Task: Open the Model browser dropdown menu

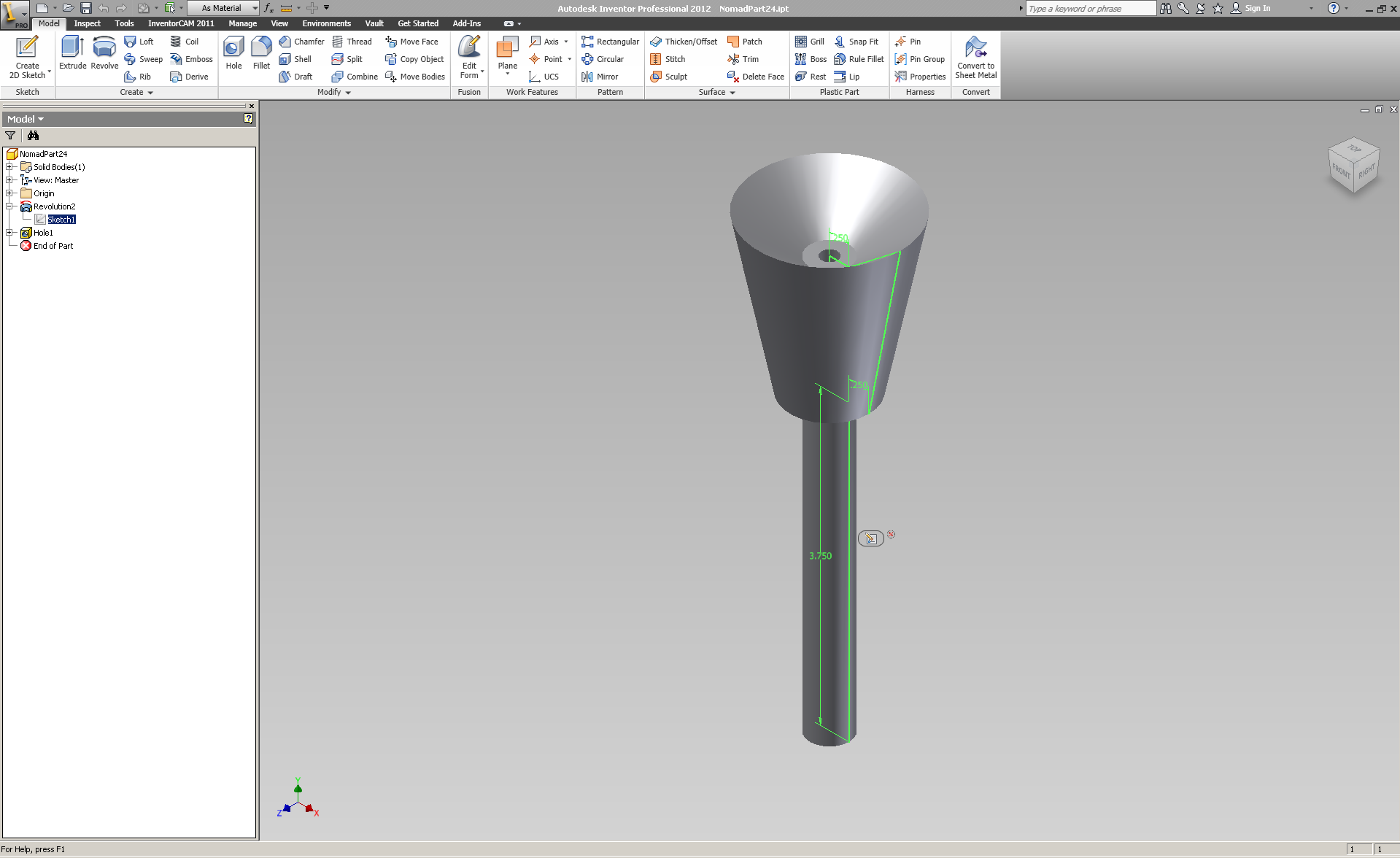Action: (x=26, y=119)
